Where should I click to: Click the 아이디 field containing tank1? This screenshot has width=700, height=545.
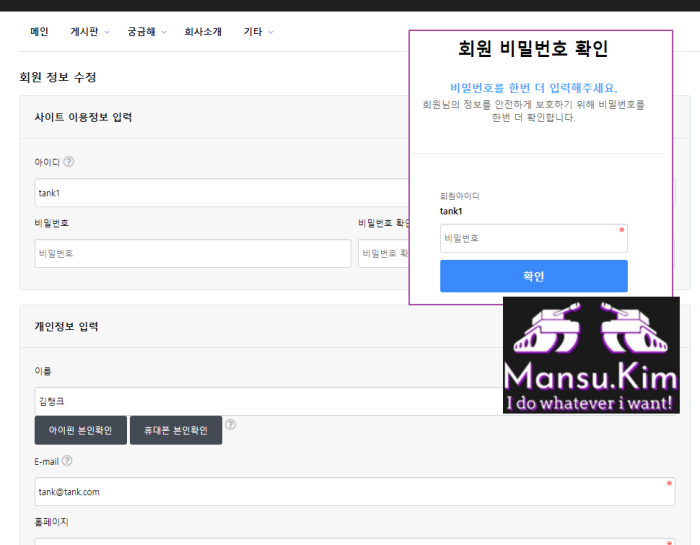[222, 193]
